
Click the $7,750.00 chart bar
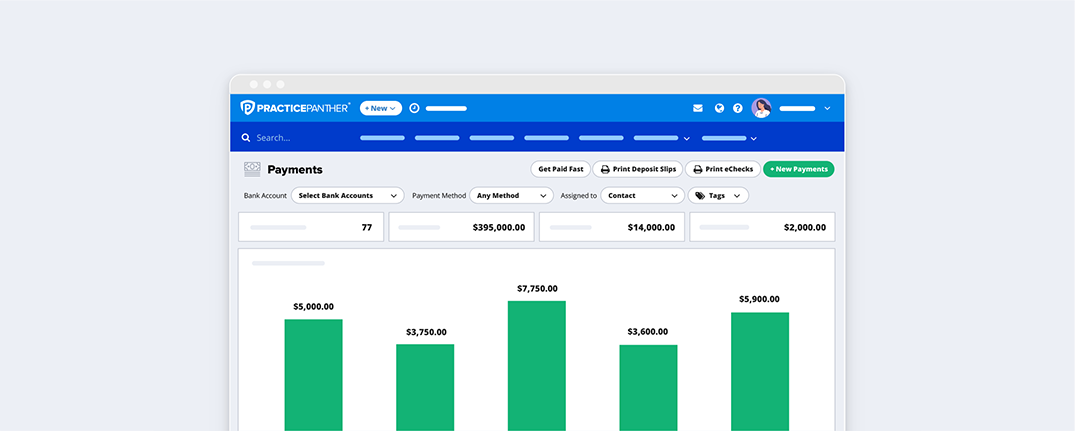(536, 365)
